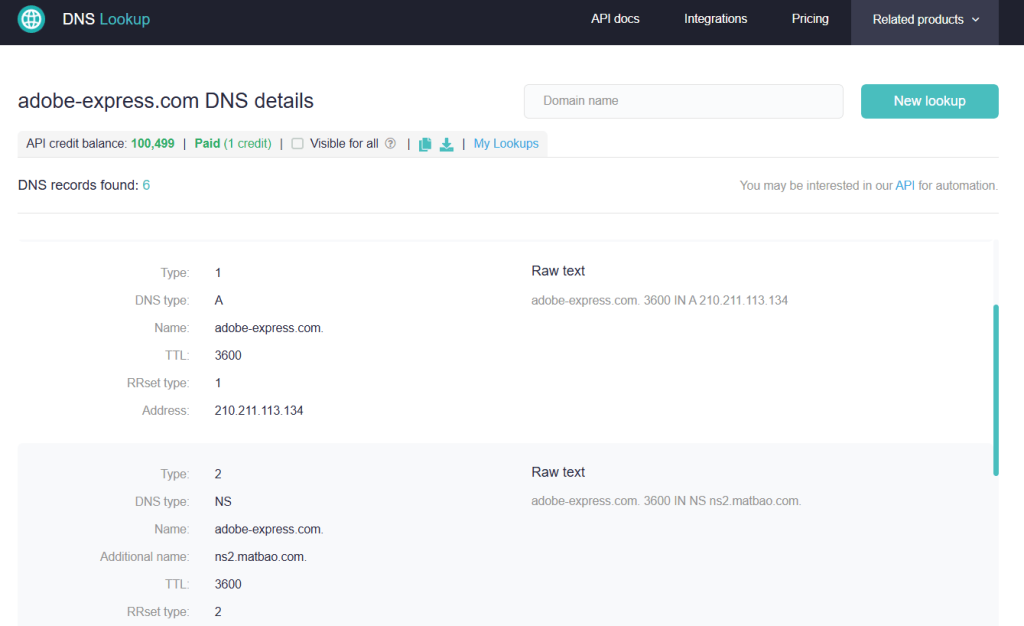1024x626 pixels.
Task: Click the Name value in the NS record
Action: tap(269, 529)
